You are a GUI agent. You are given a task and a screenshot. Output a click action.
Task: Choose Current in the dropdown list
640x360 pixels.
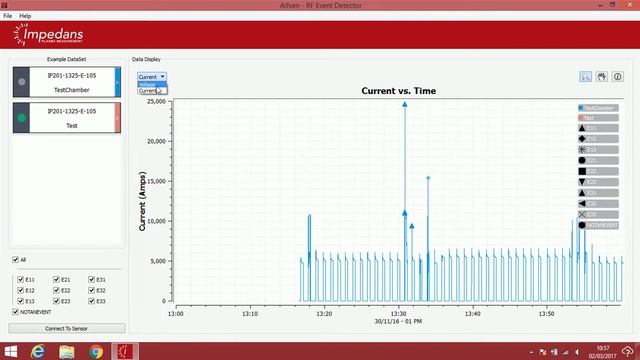152,91
